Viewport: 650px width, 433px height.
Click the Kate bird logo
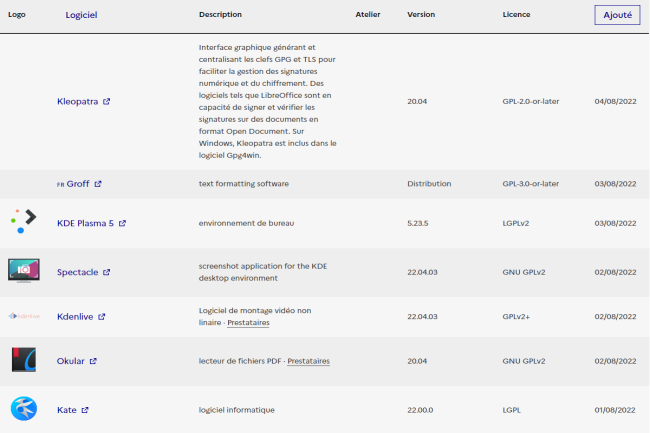point(24,409)
